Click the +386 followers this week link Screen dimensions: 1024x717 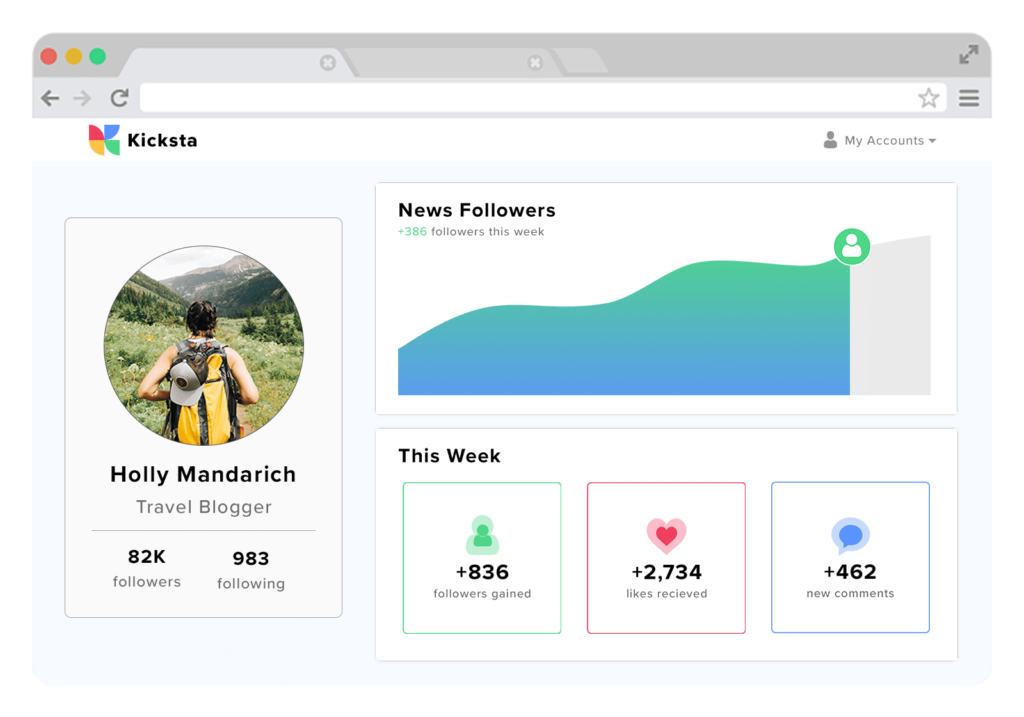[x=470, y=231]
